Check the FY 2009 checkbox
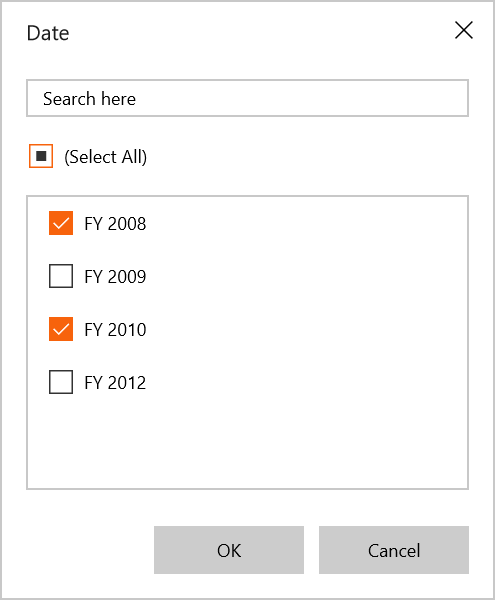495x600 pixels. [61, 276]
